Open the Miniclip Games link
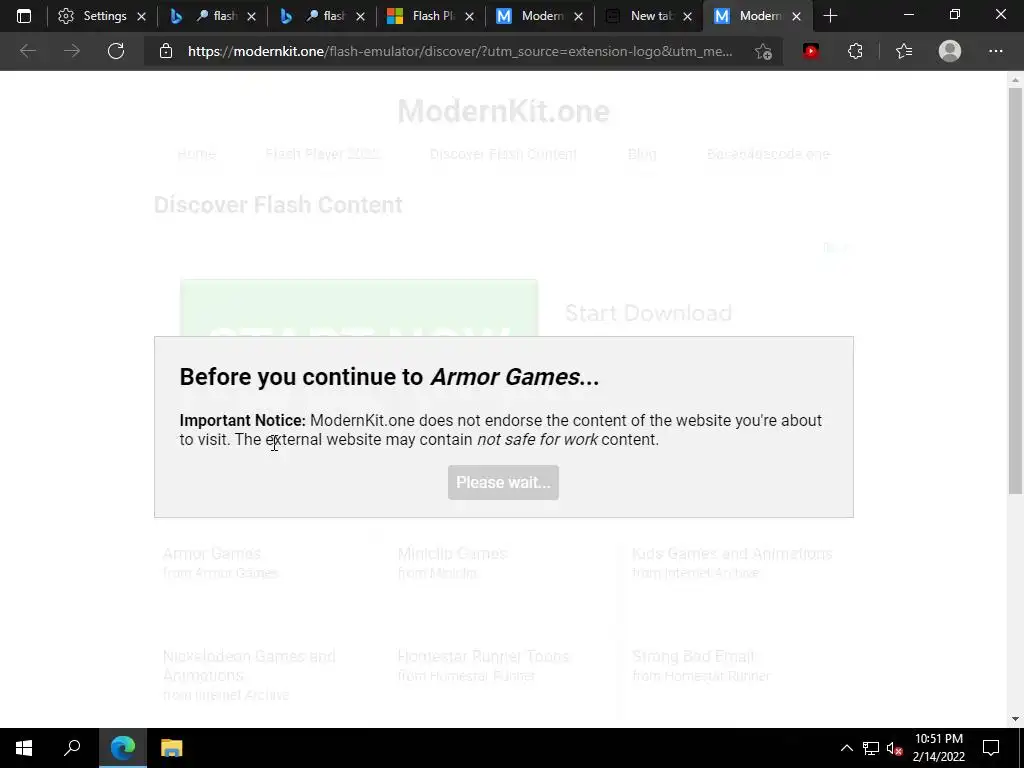Screen dimensions: 1024x768 (x=452, y=554)
